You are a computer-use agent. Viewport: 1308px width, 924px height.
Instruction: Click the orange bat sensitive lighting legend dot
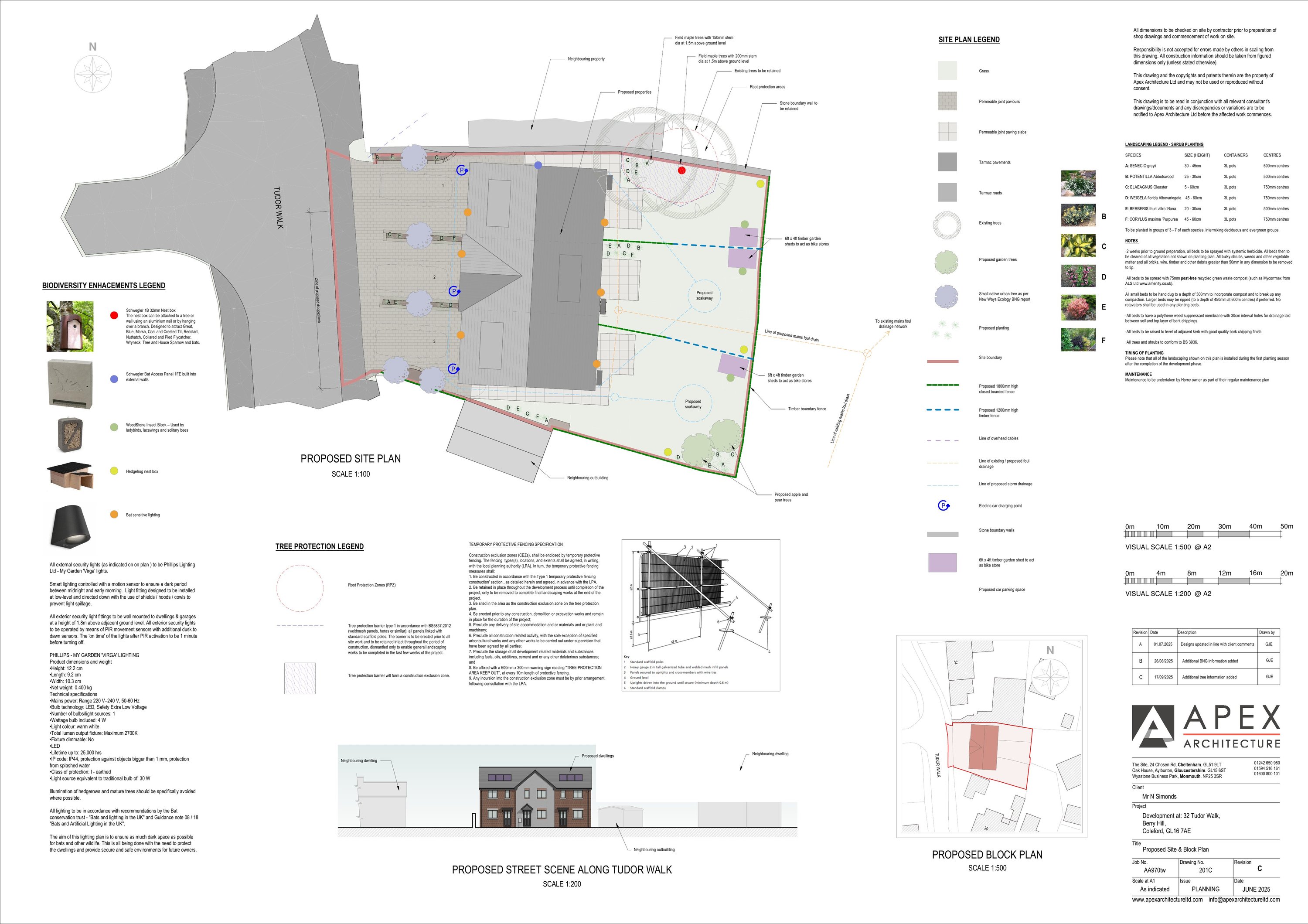(x=114, y=515)
